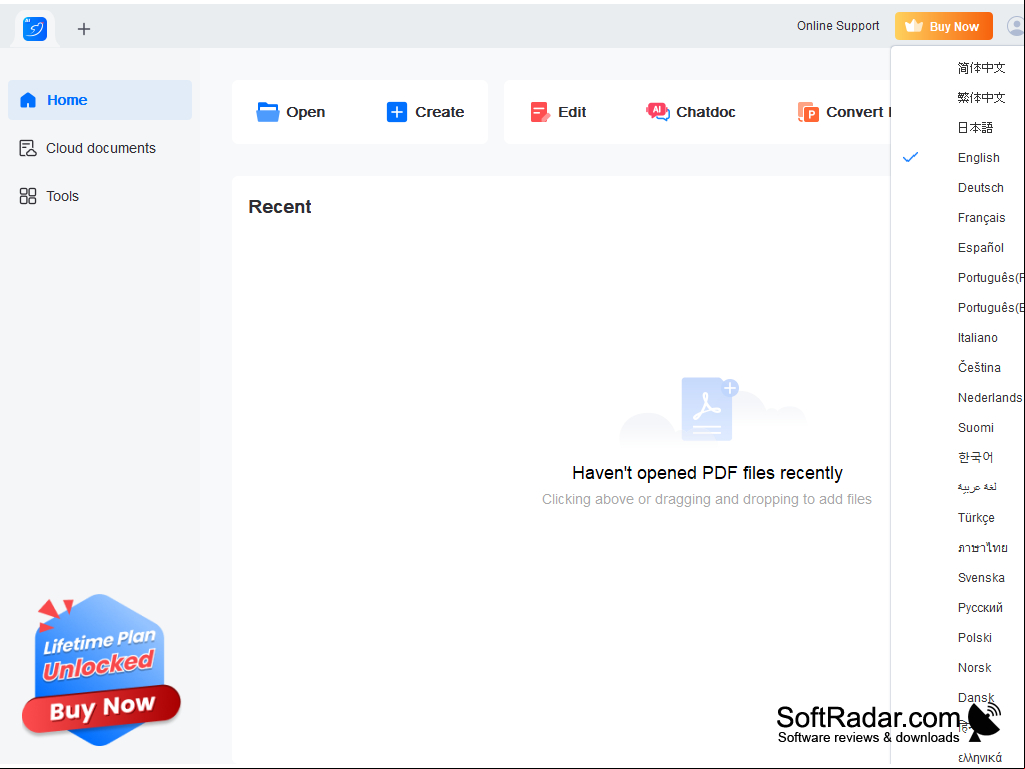Click the Open folder icon
This screenshot has width=1025, height=769.
(x=267, y=112)
